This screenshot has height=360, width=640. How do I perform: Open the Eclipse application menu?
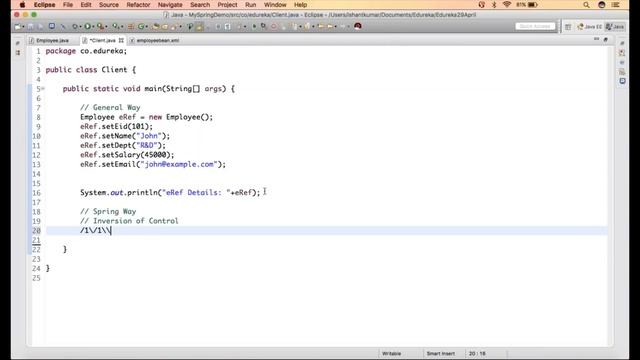tap(44, 5)
